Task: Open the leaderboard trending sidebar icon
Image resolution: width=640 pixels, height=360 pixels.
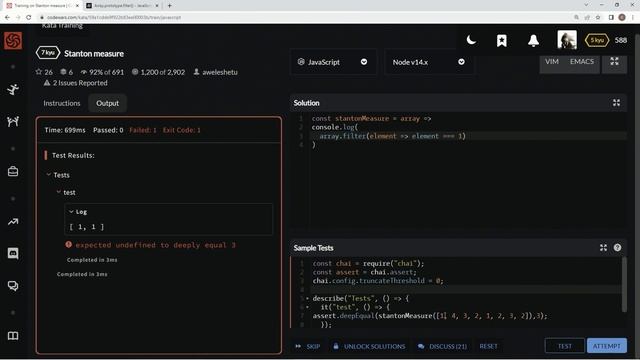Action: [13, 222]
